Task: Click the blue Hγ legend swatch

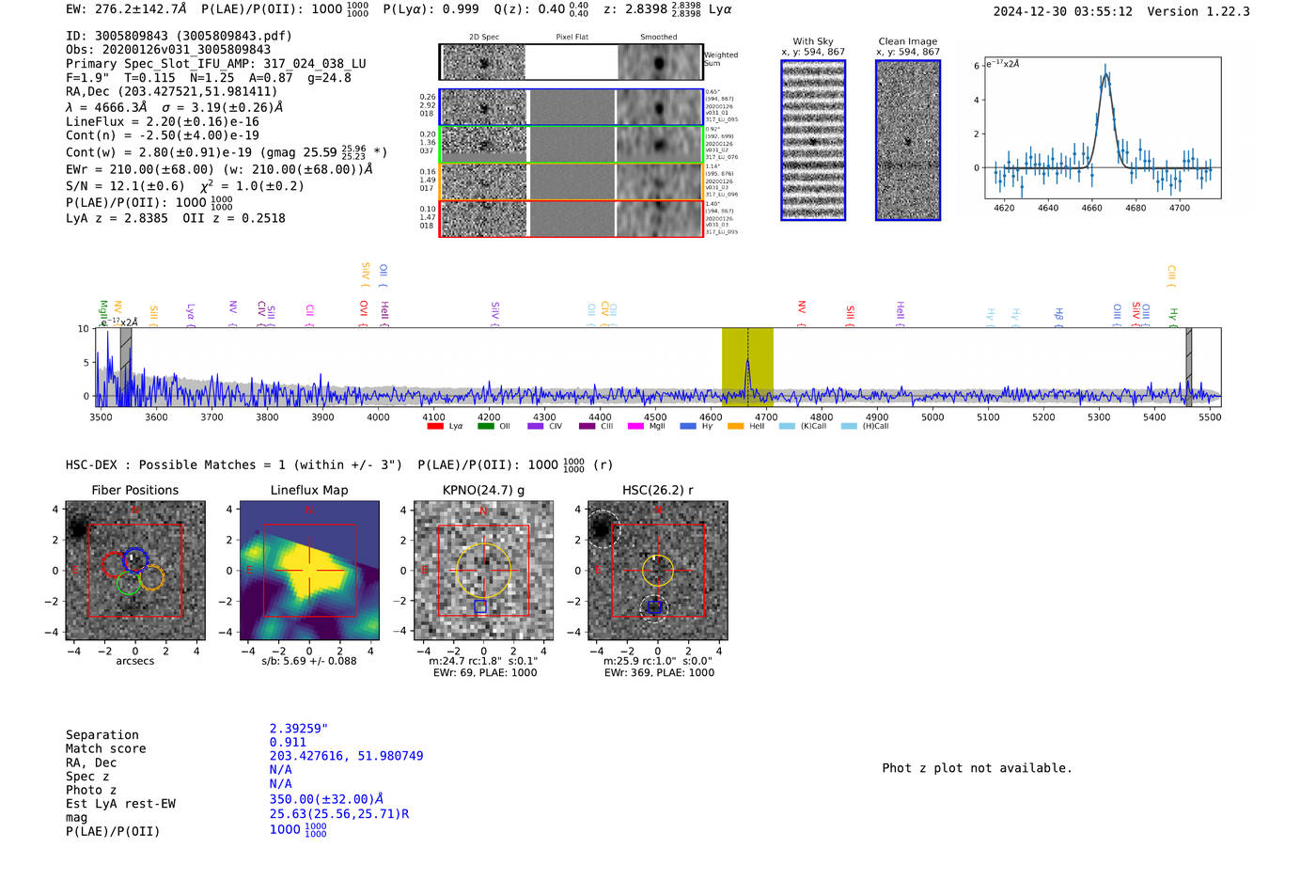Action: tap(688, 426)
